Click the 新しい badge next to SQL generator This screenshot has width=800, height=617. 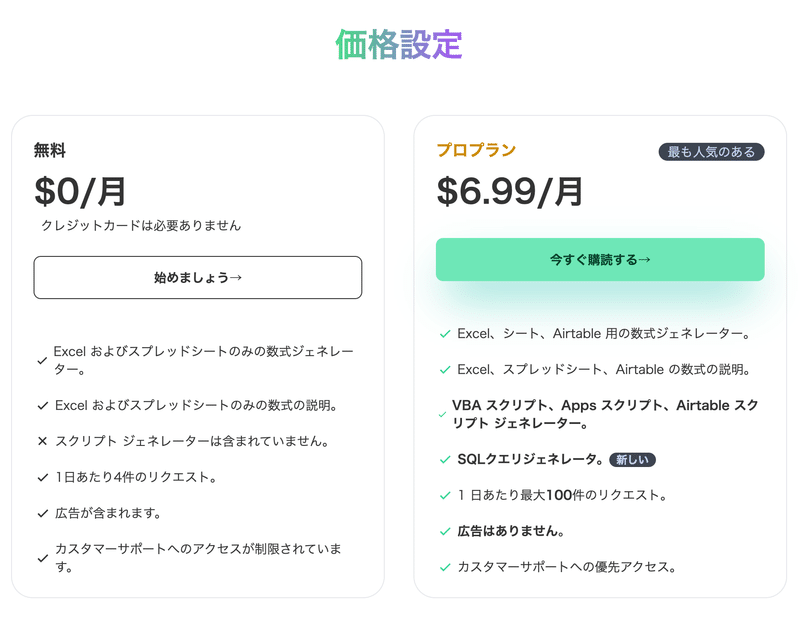[632, 460]
